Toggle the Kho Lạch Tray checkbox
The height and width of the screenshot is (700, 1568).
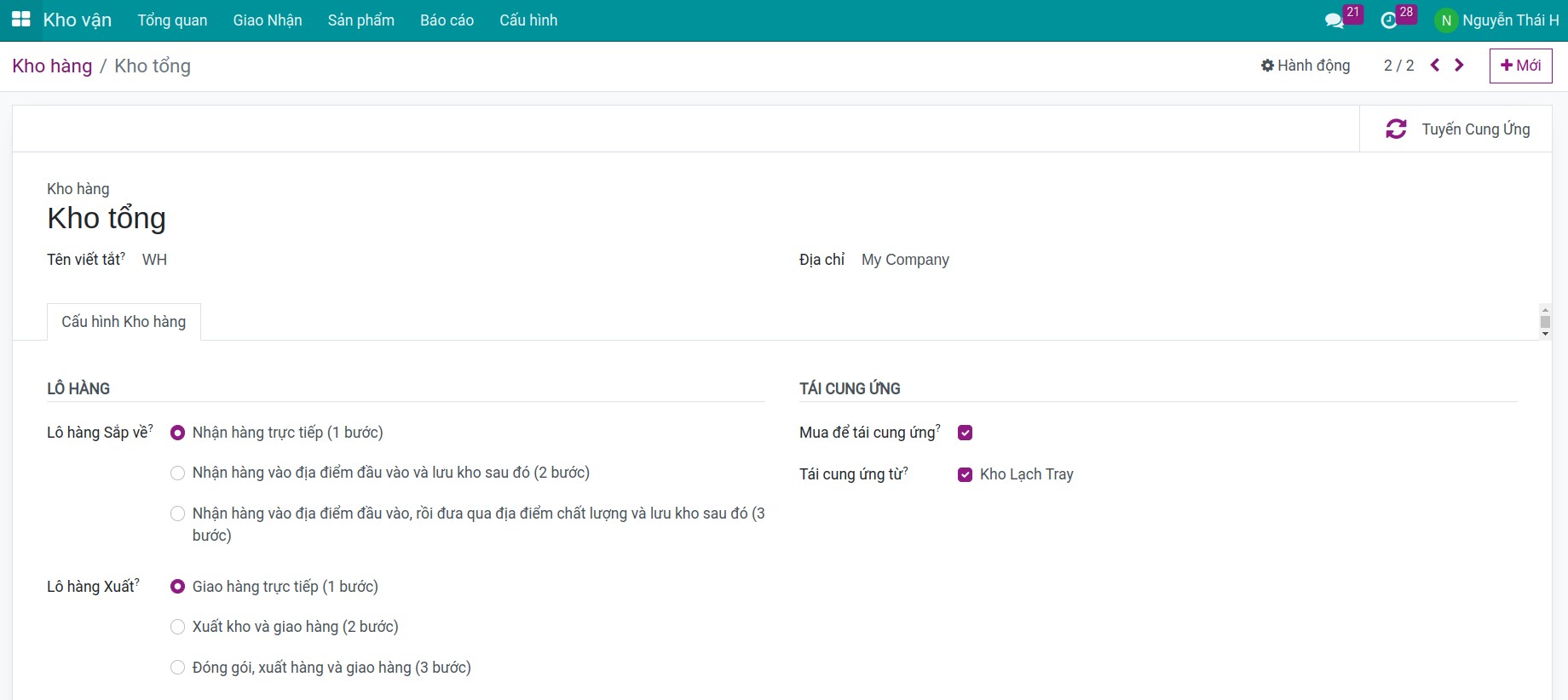(x=965, y=474)
